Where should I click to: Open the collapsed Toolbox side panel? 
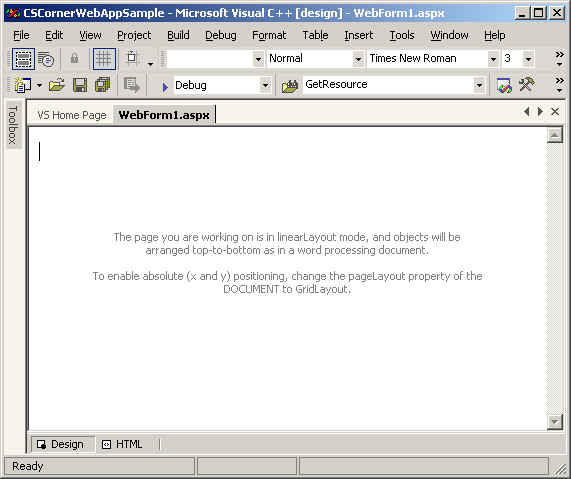point(13,125)
